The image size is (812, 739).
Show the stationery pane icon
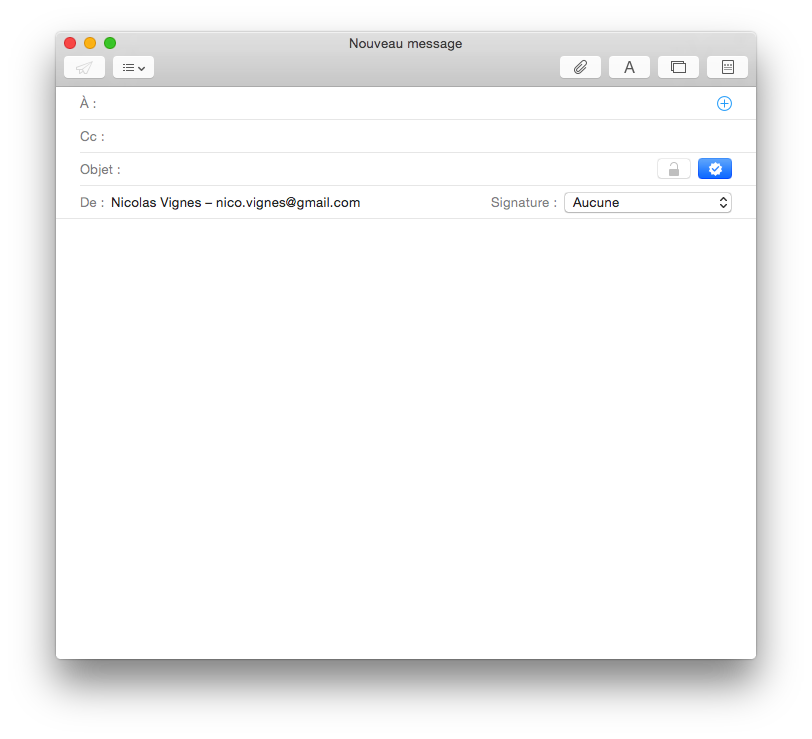(x=728, y=67)
